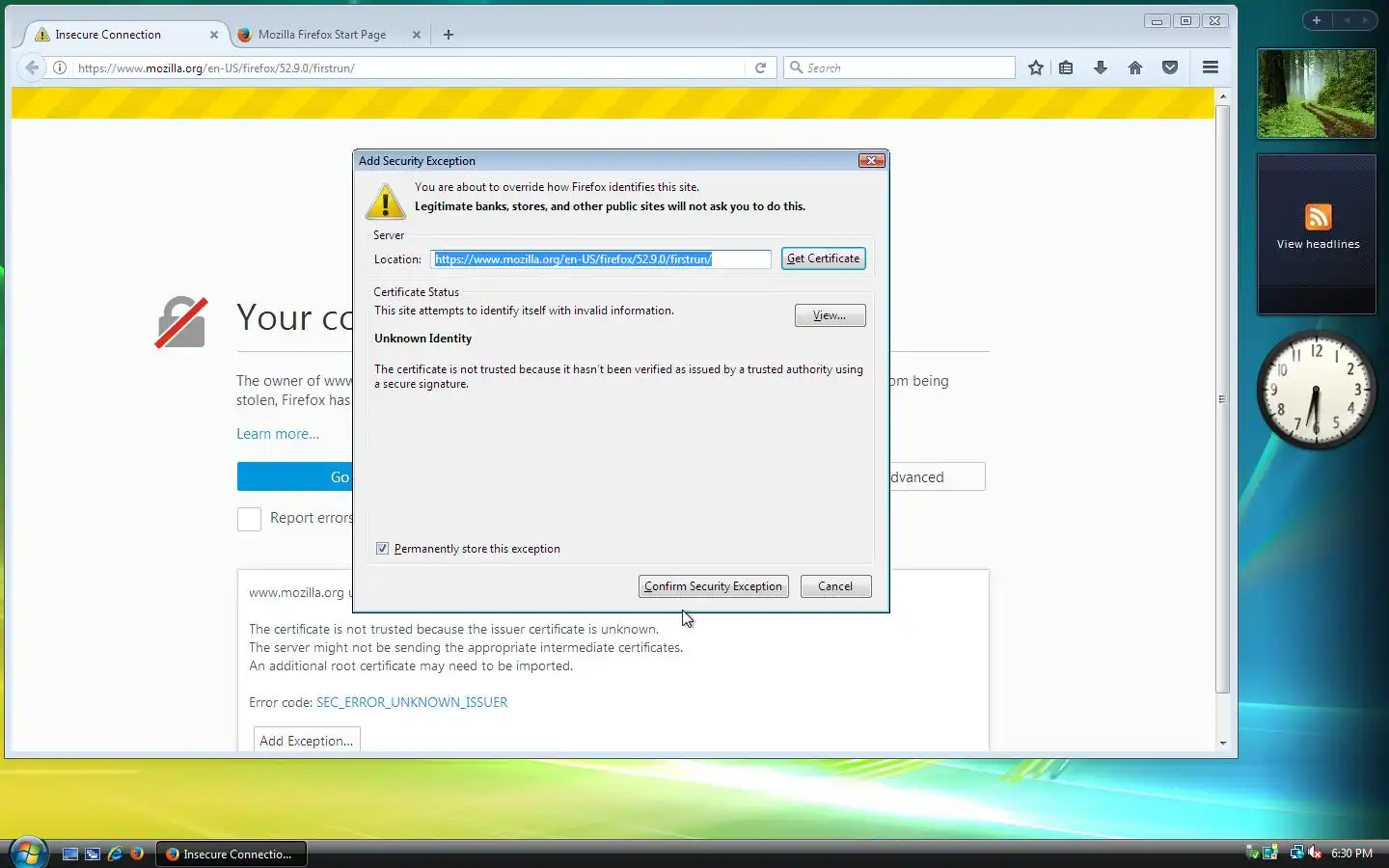Reload the current page
The image size is (1389, 868).
point(760,68)
